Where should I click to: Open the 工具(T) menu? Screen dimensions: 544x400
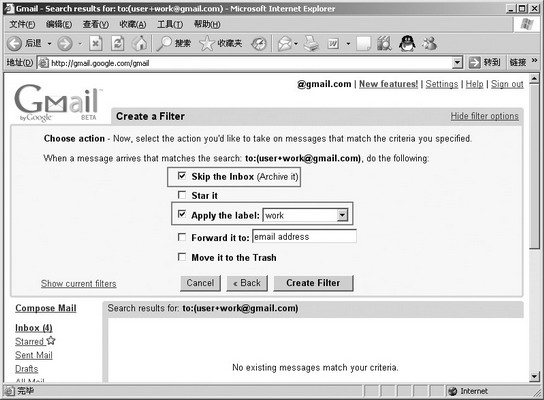point(170,24)
